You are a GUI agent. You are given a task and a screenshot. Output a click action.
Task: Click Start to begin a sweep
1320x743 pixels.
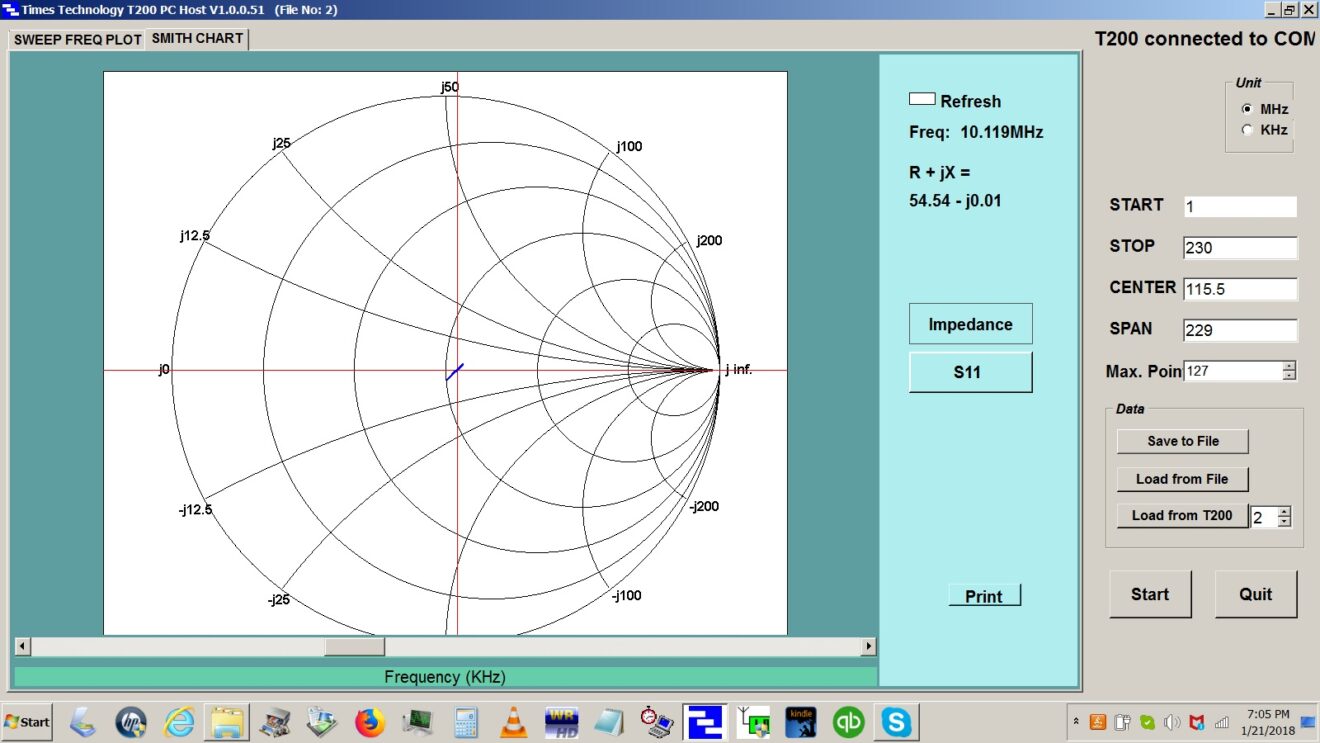[1150, 594]
